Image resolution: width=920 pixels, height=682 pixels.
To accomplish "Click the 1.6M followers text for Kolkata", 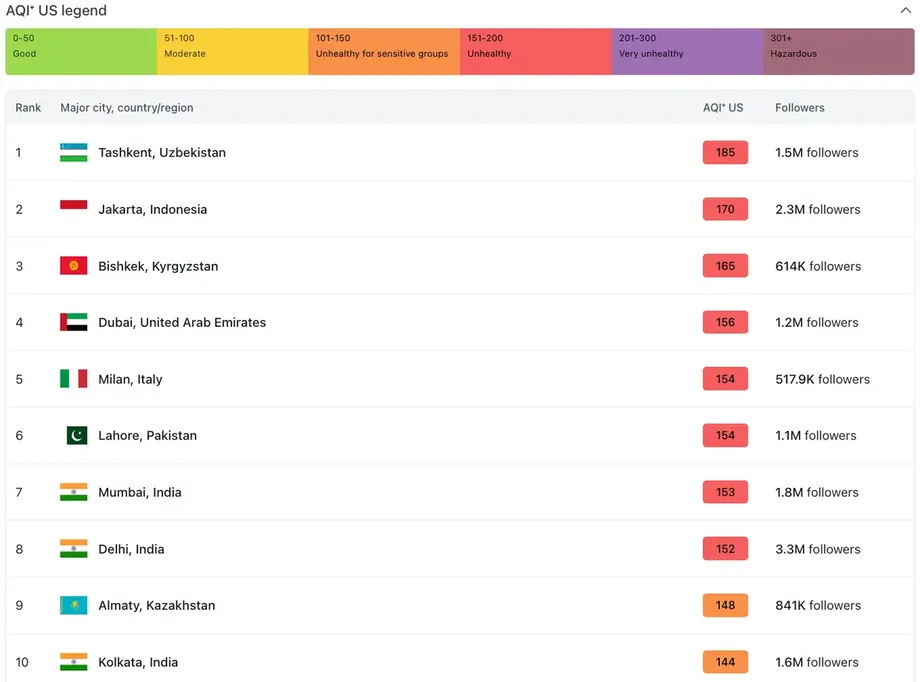I will [x=817, y=662].
